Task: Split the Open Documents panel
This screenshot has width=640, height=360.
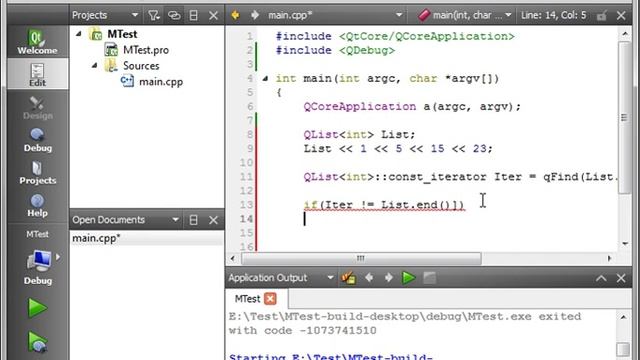Action: [x=193, y=220]
